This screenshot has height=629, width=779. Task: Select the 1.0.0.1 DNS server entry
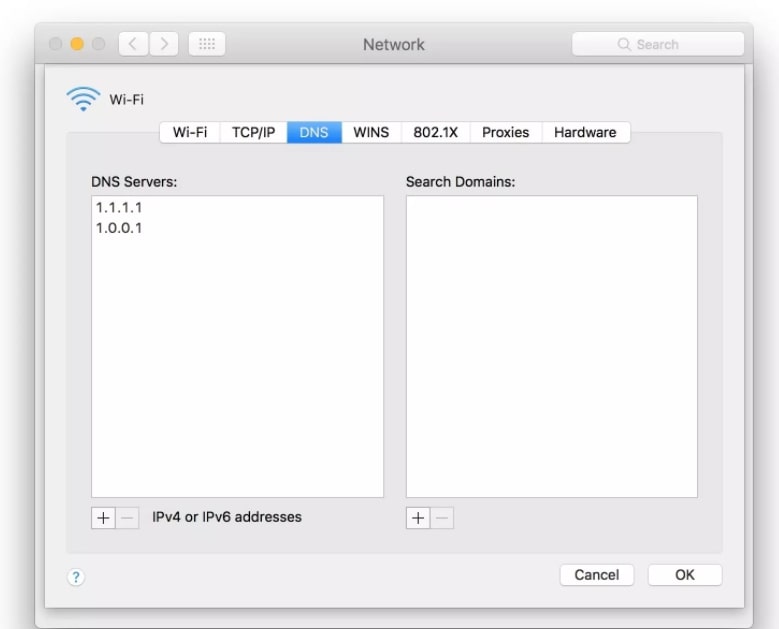(119, 228)
